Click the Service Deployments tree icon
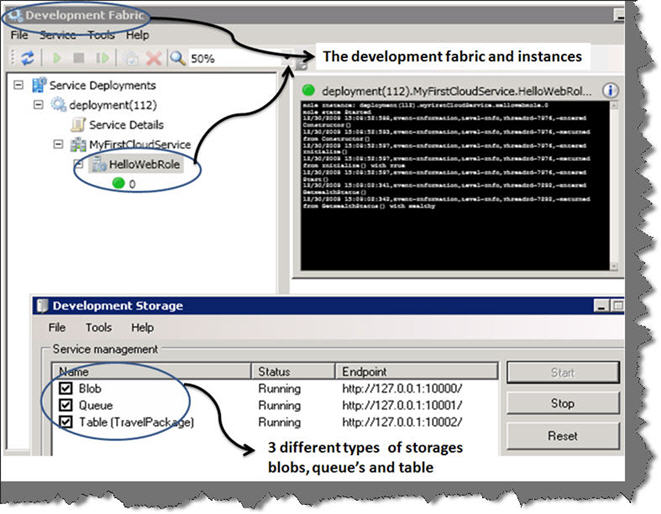 [39, 85]
